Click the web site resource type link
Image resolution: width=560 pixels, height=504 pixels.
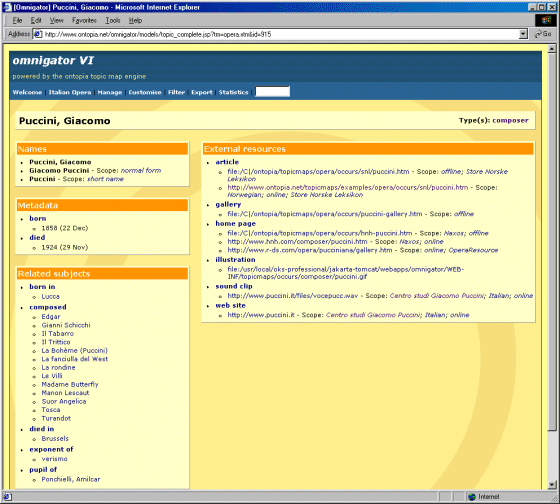(x=230, y=305)
